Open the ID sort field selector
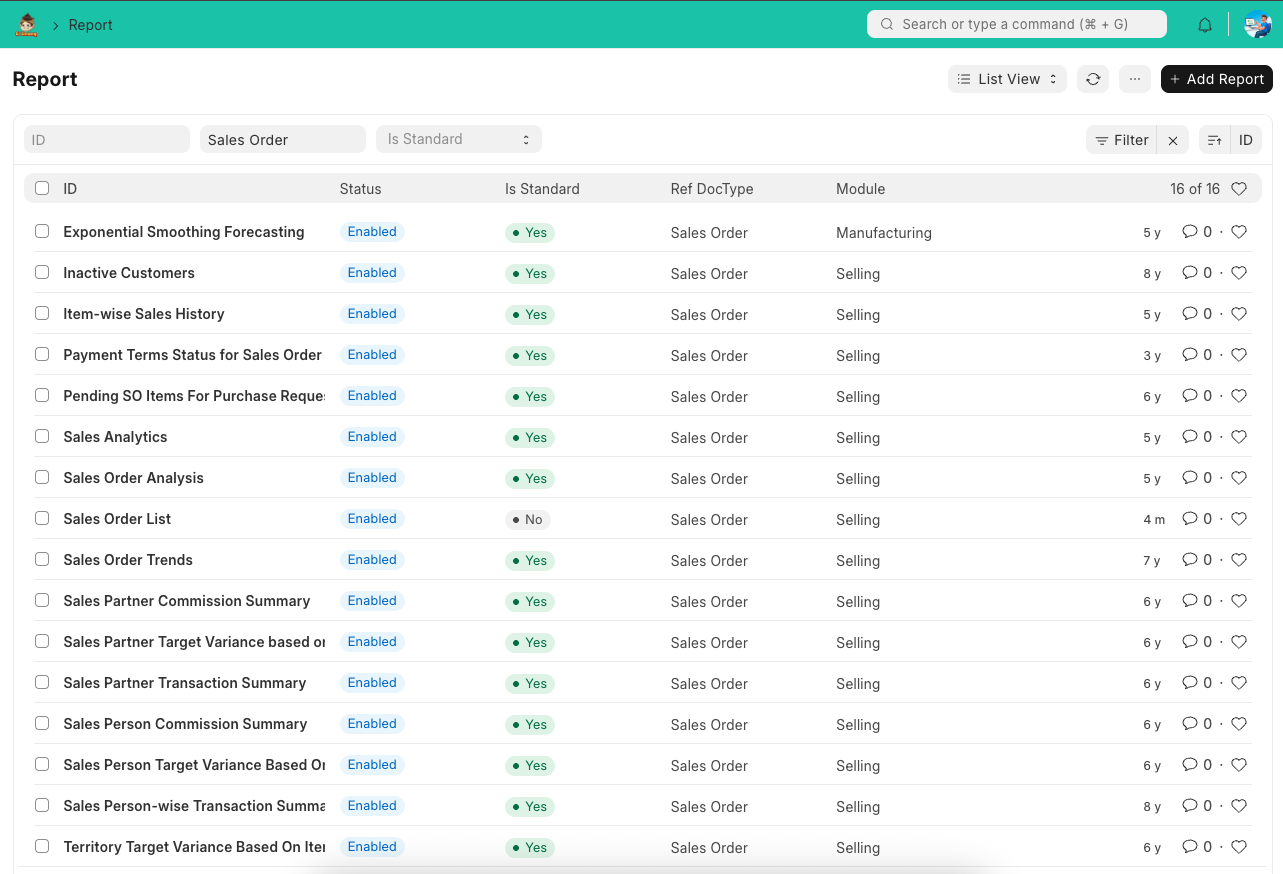Screen dimensions: 1283x874 coord(1245,139)
